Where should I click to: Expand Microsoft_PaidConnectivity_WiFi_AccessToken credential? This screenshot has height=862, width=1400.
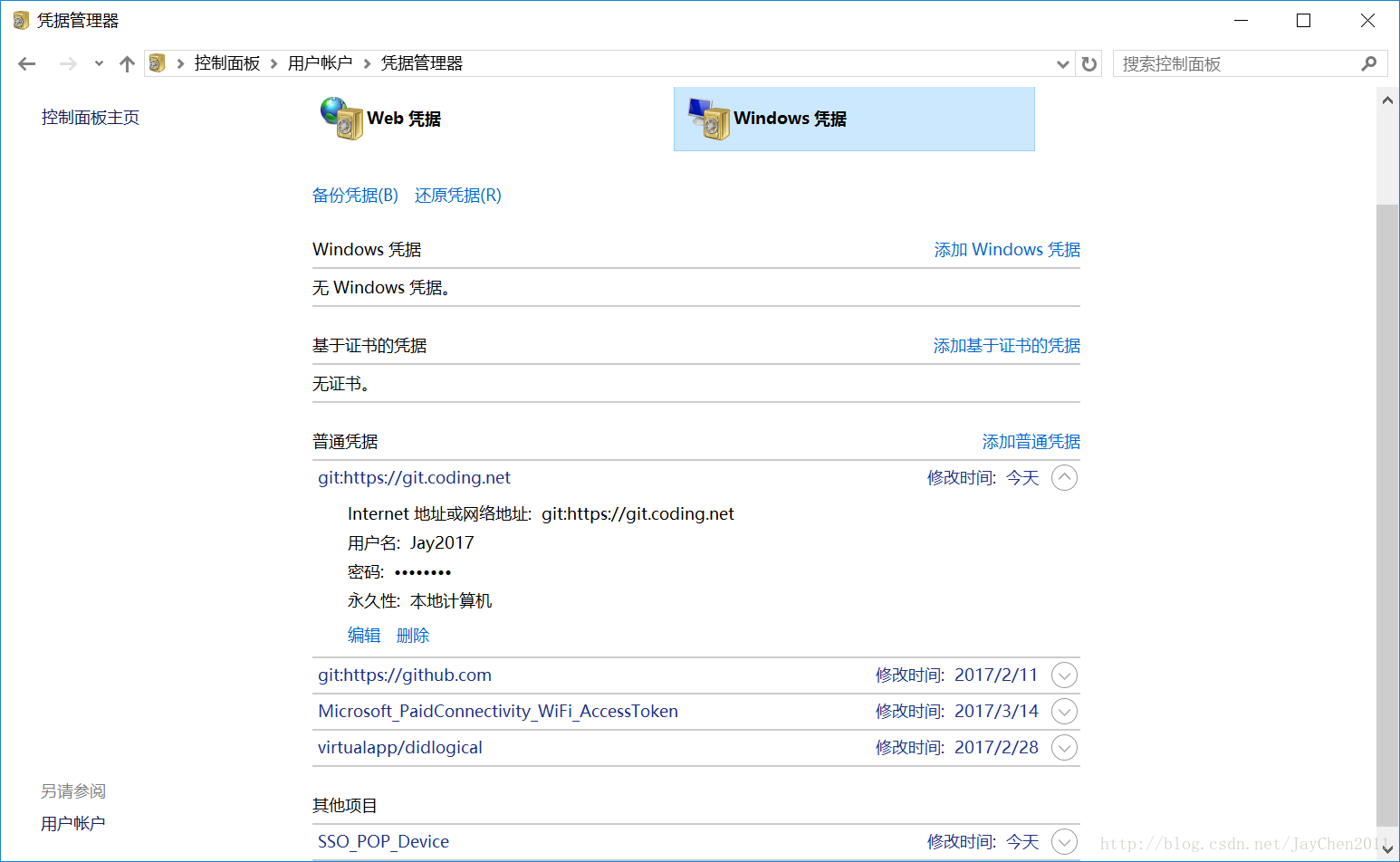(x=1065, y=712)
